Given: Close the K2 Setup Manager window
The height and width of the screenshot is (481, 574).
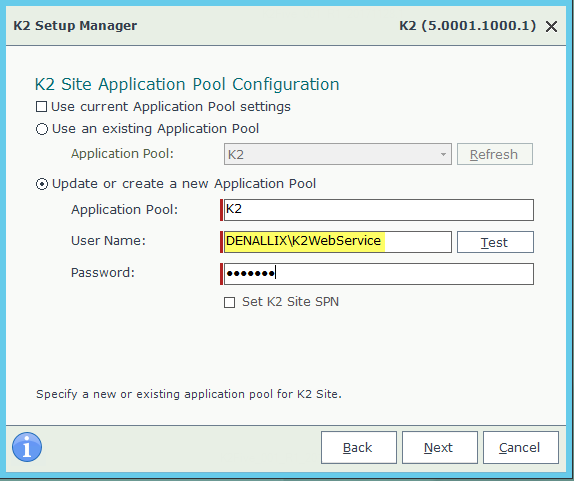Looking at the screenshot, I should pos(551,26).
